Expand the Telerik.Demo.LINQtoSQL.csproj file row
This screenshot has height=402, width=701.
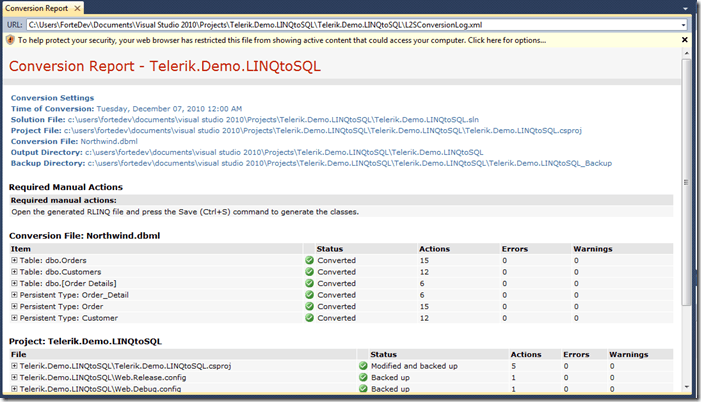(x=14, y=366)
